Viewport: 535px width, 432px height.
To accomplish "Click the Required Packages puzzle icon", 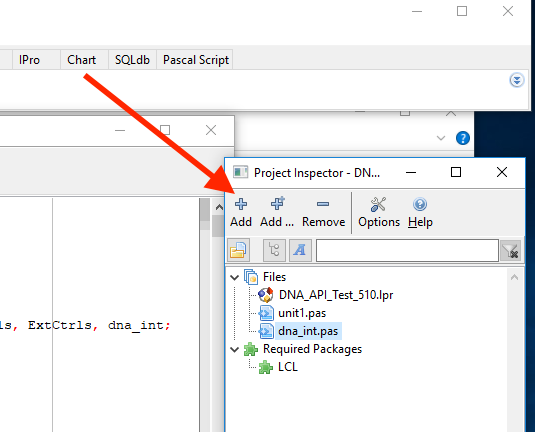I will (x=251, y=349).
